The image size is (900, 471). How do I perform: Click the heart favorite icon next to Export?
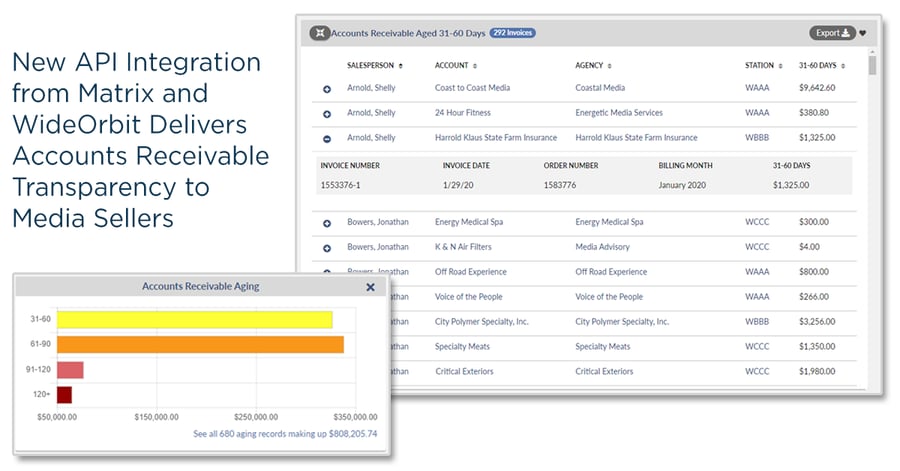point(862,33)
